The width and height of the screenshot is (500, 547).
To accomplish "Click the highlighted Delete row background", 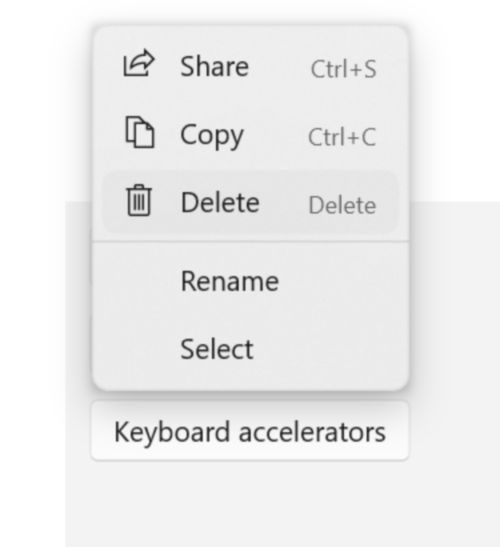I will [x=250, y=202].
